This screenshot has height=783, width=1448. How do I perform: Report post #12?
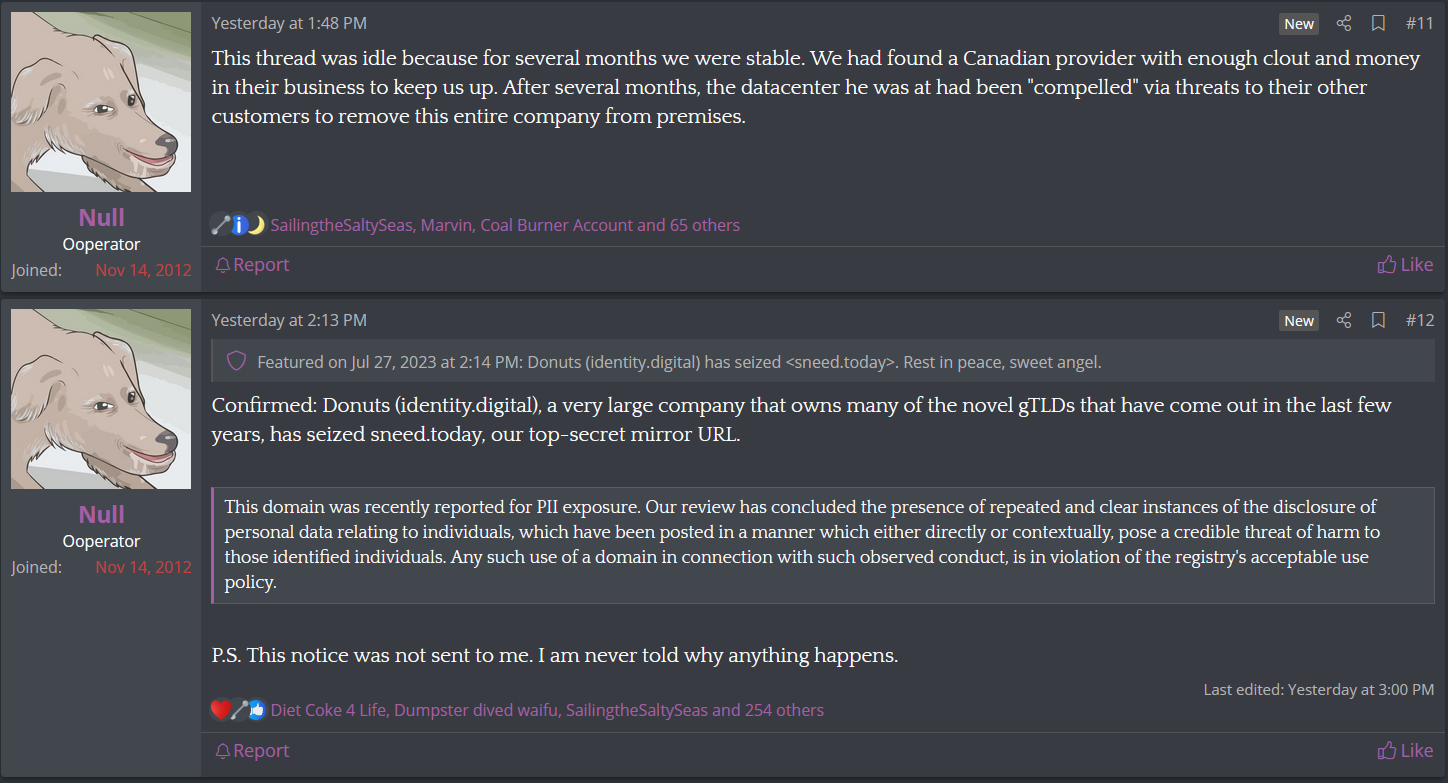pyautogui.click(x=252, y=750)
